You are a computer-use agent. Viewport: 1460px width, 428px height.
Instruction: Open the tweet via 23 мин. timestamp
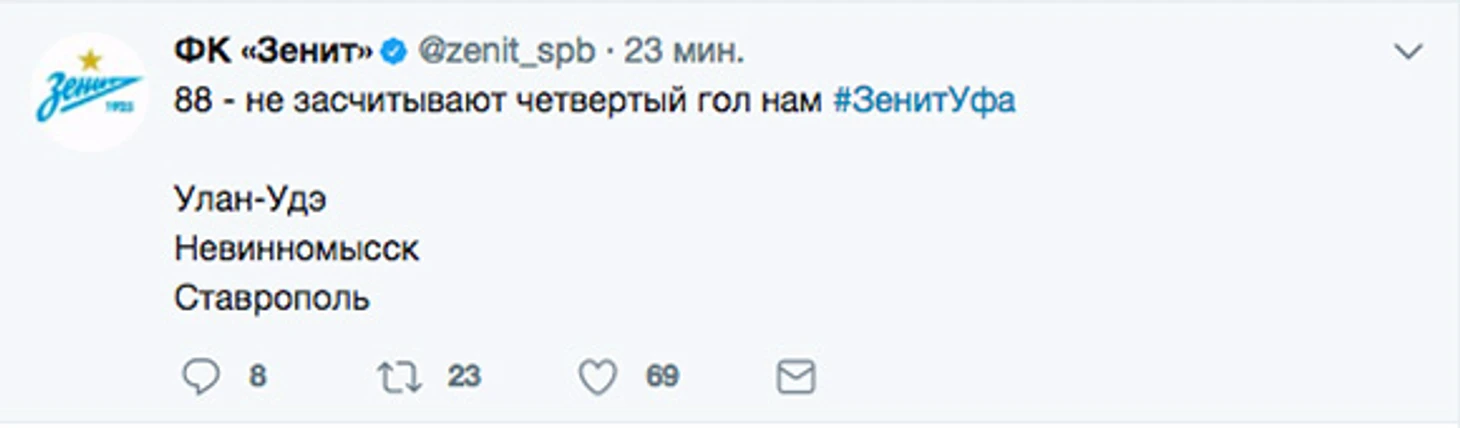[684, 52]
